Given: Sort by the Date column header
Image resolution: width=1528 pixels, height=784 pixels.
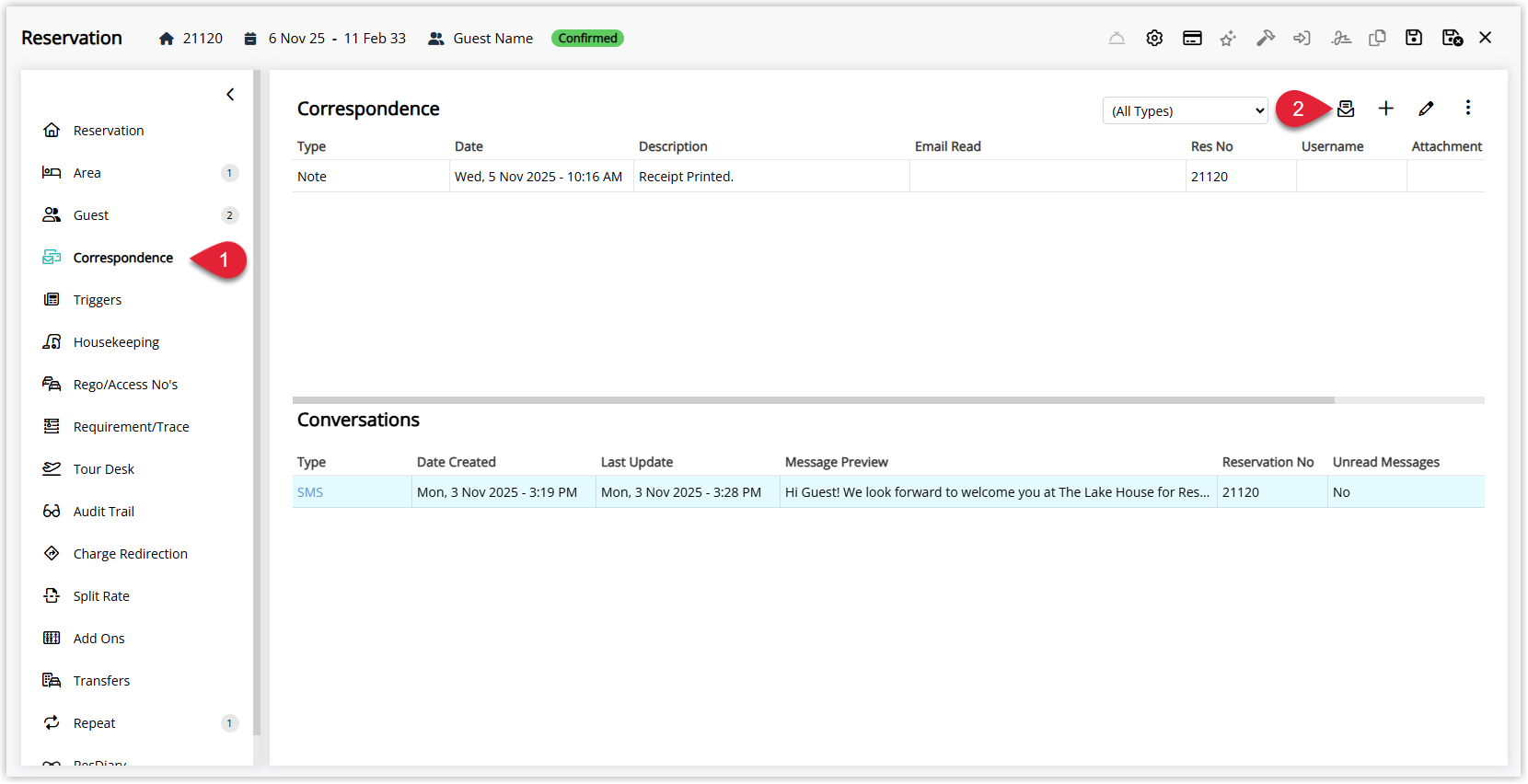Looking at the screenshot, I should click(x=469, y=146).
